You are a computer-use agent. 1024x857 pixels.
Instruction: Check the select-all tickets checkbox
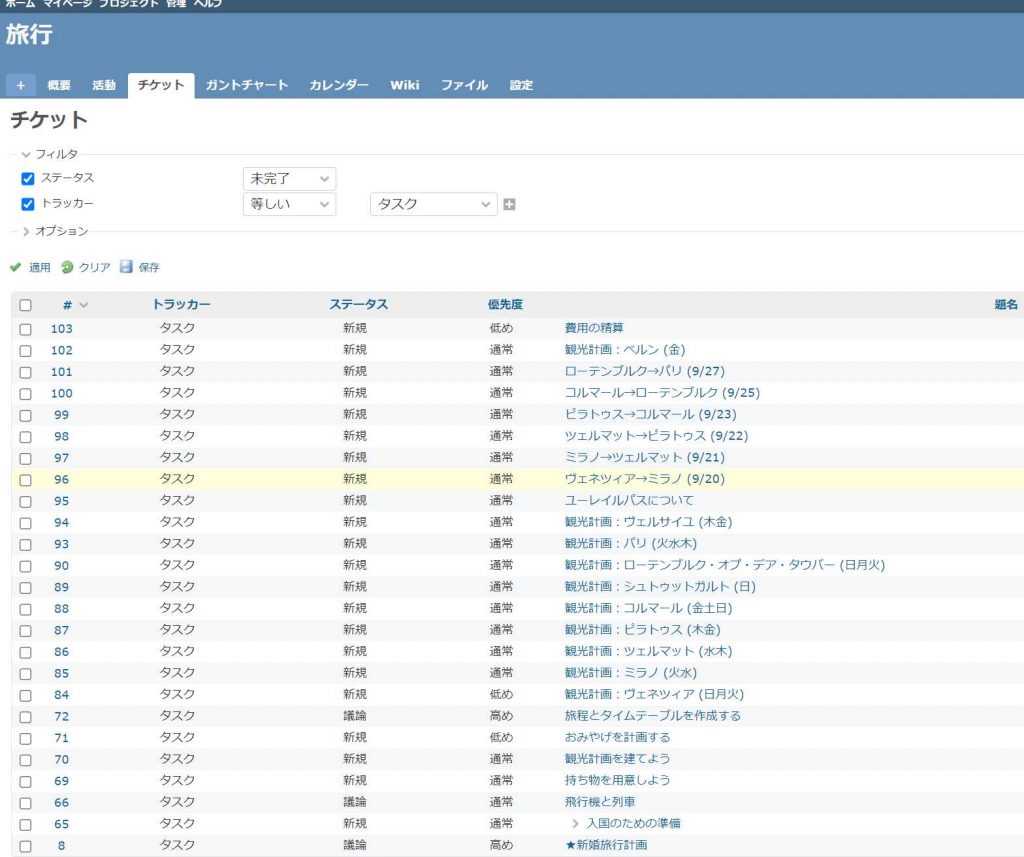pos(25,305)
